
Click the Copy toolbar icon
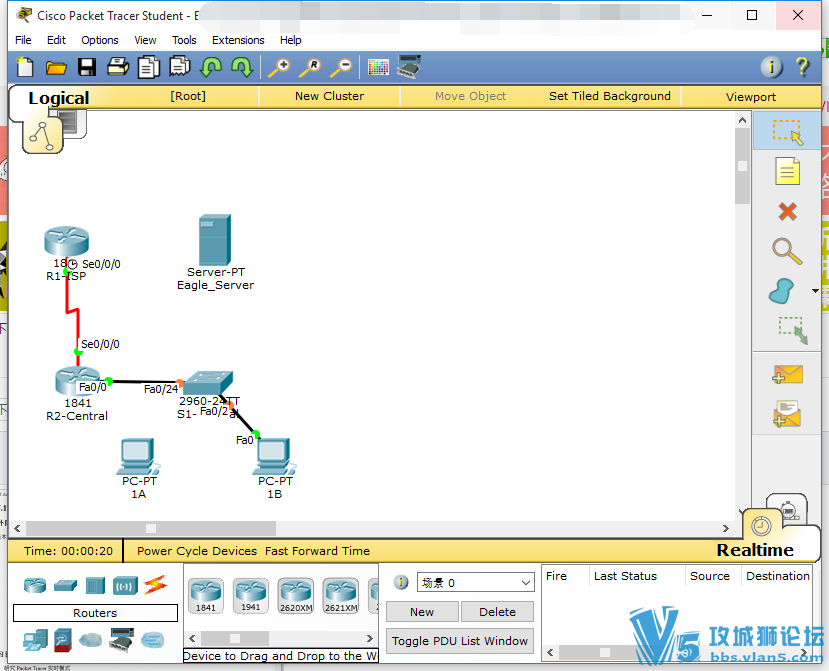149,68
